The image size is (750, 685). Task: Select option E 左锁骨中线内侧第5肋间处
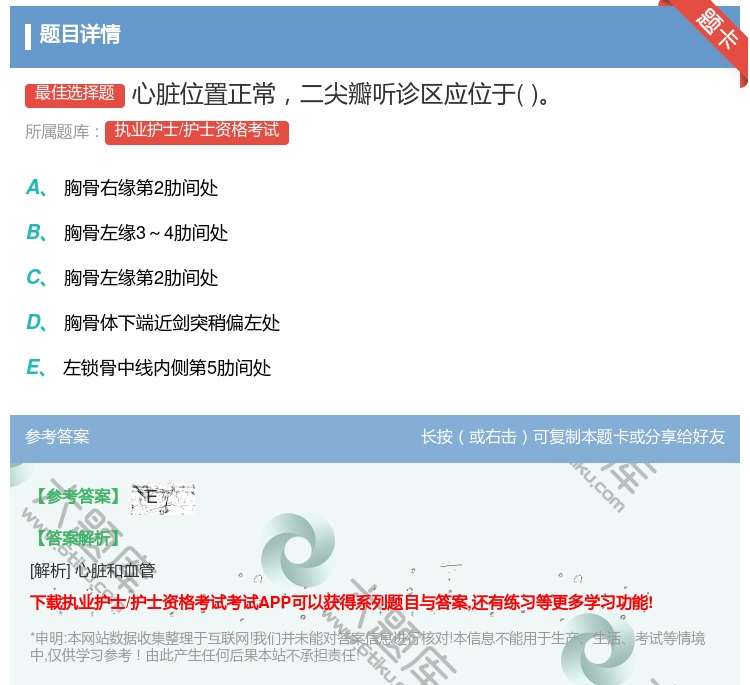point(149,368)
